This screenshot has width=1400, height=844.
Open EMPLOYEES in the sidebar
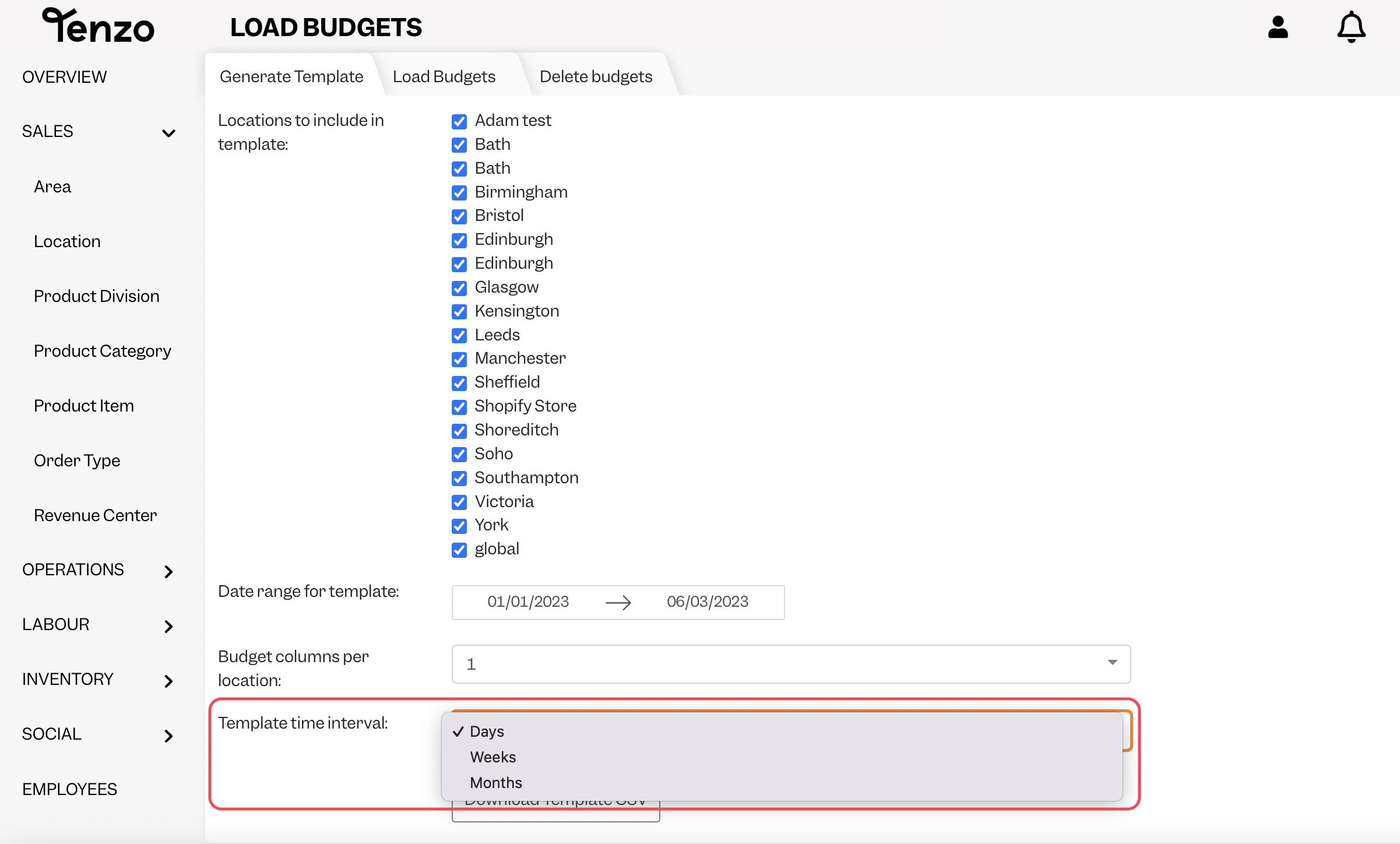pyautogui.click(x=69, y=789)
